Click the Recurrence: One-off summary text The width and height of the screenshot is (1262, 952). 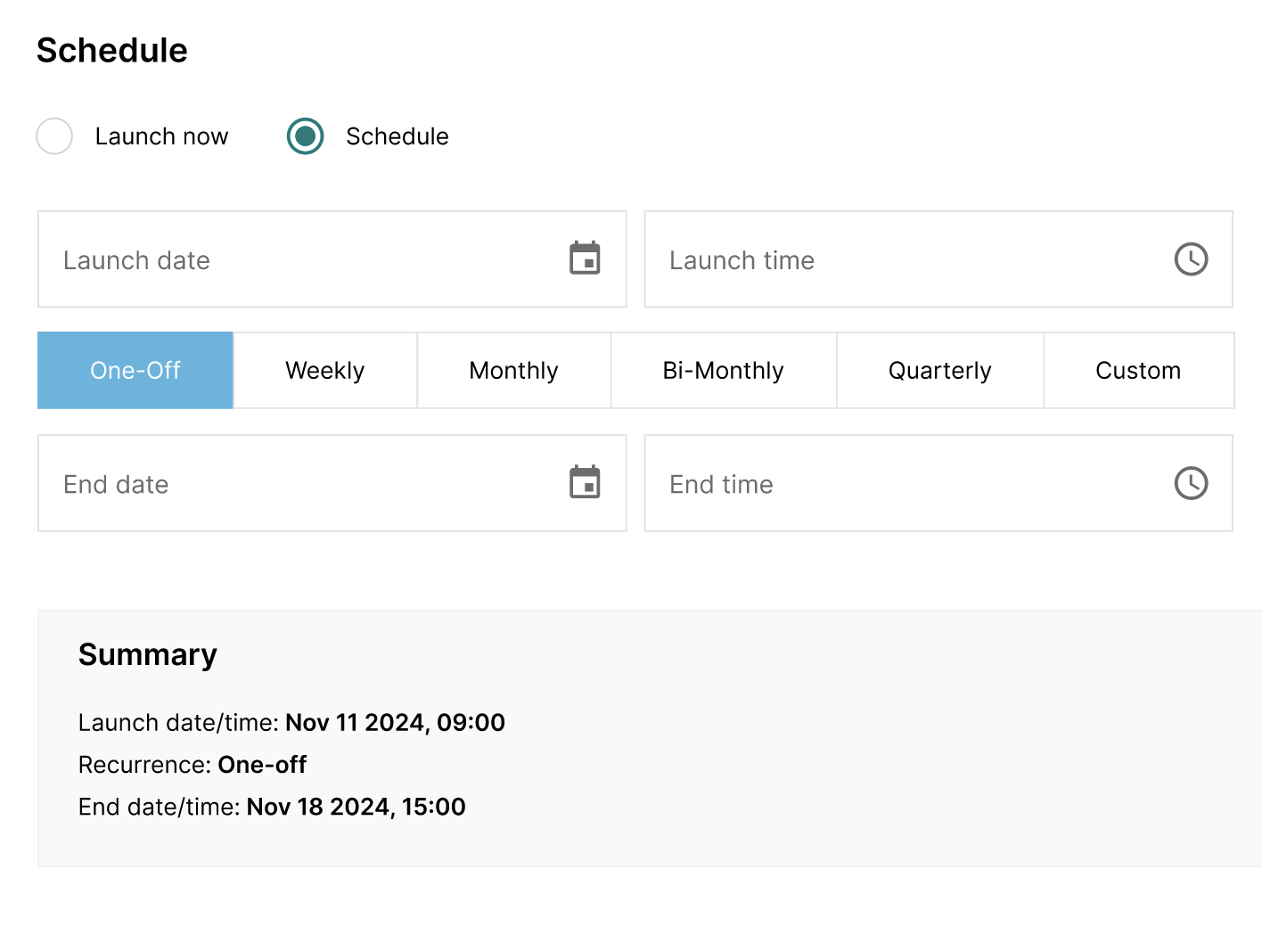193,765
